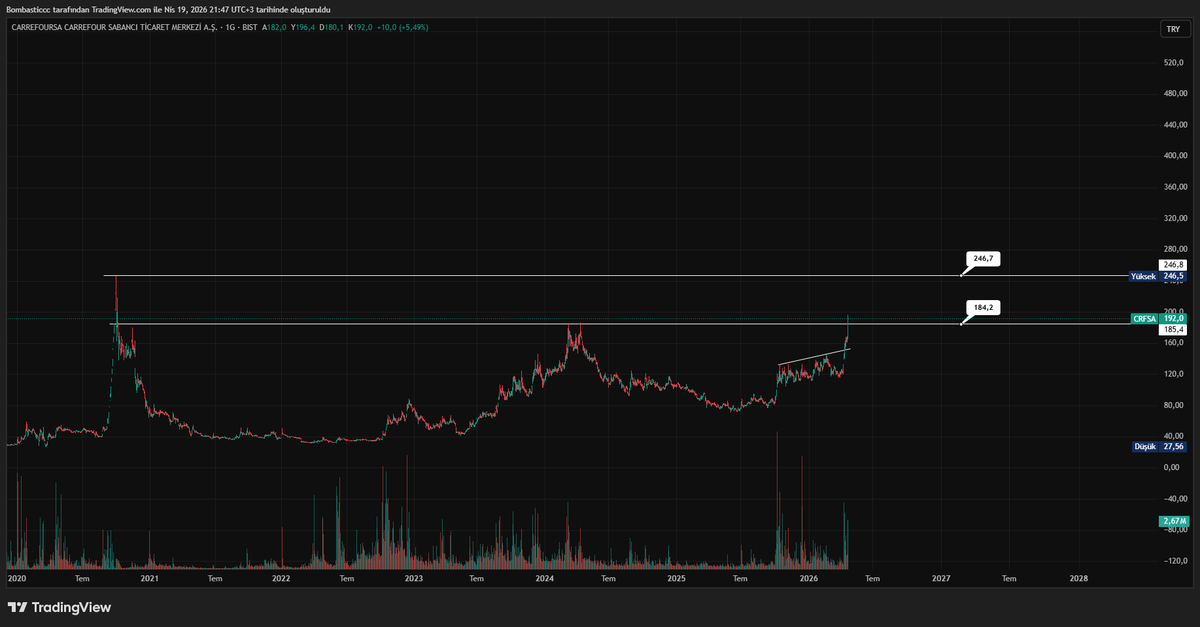The image size is (1200, 627).
Task: Click the 2020 time axis label
Action: [16, 578]
